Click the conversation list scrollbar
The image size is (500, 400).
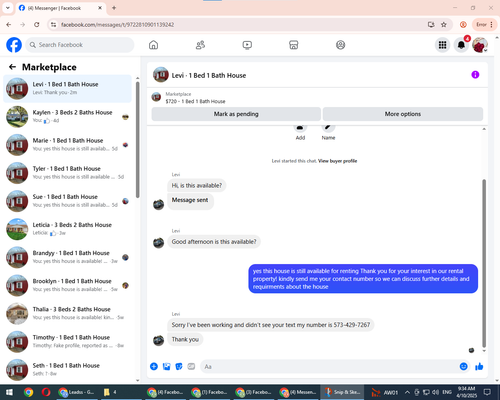(x=138, y=139)
